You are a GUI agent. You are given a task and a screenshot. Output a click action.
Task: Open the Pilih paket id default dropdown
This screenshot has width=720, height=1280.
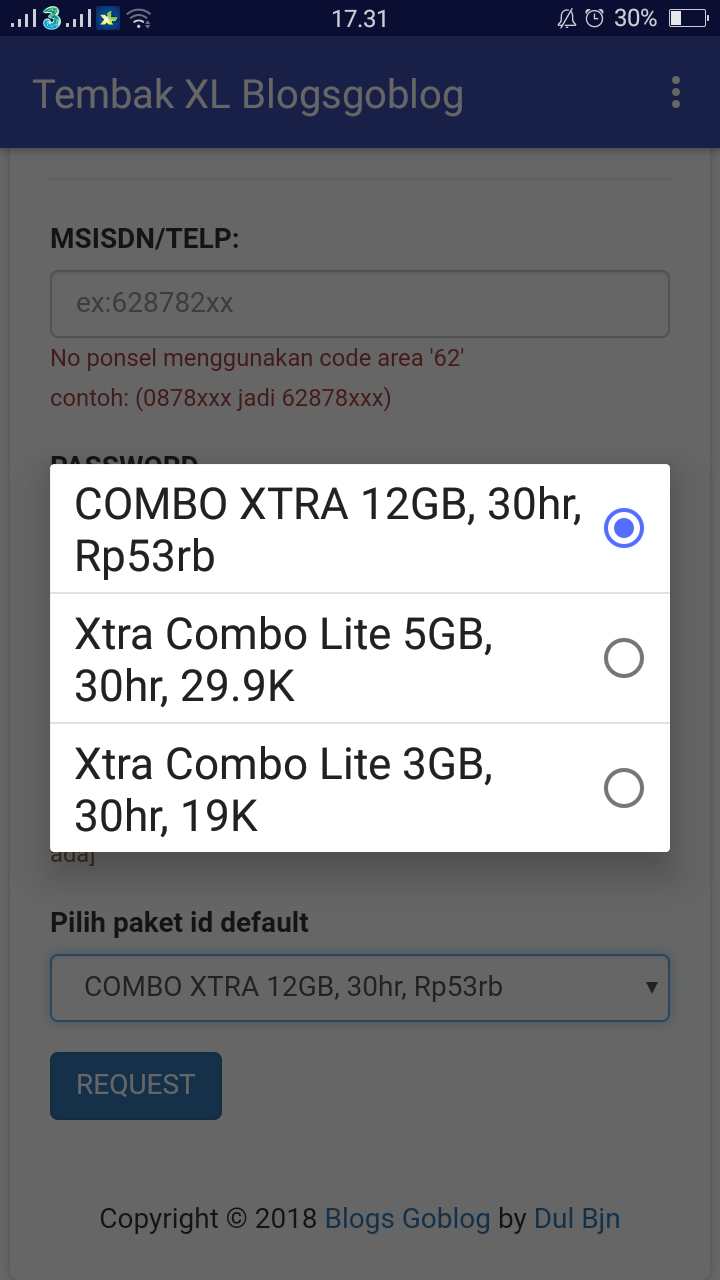pyautogui.click(x=360, y=987)
